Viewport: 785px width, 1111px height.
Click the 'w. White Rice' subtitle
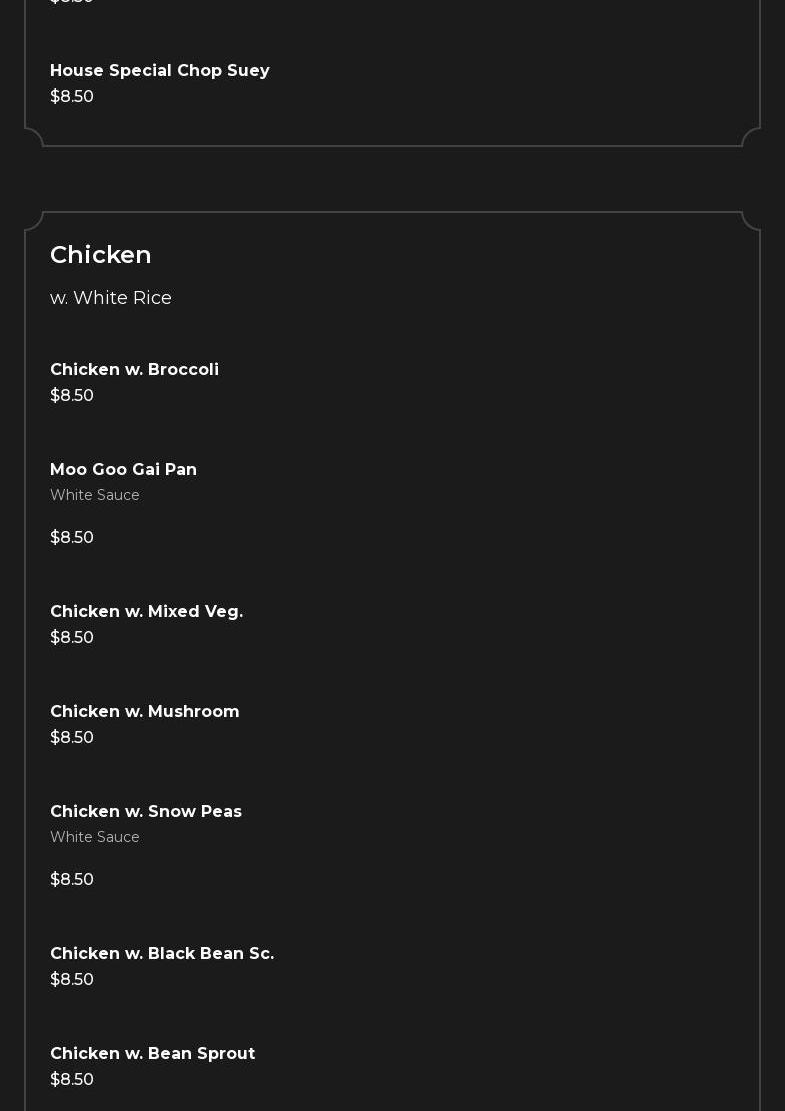click(111, 298)
